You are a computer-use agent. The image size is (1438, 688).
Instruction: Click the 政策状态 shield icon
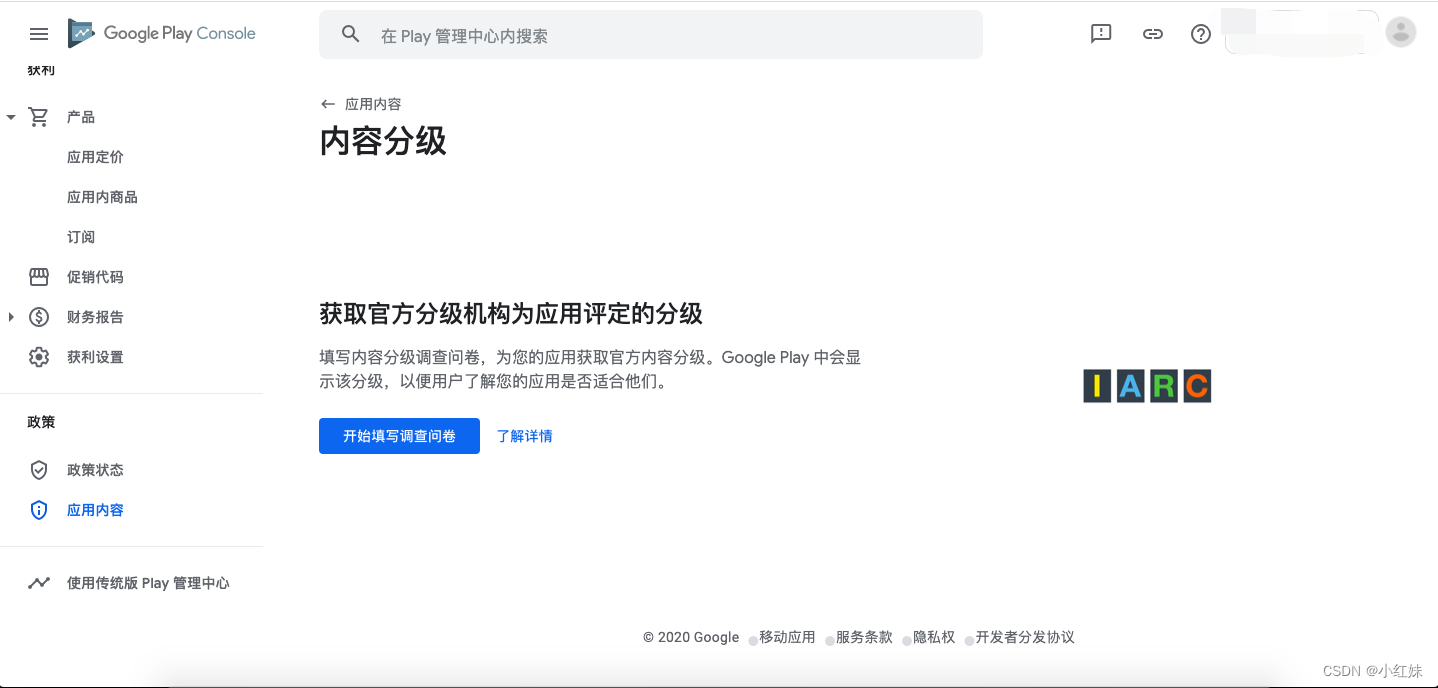tap(38, 469)
